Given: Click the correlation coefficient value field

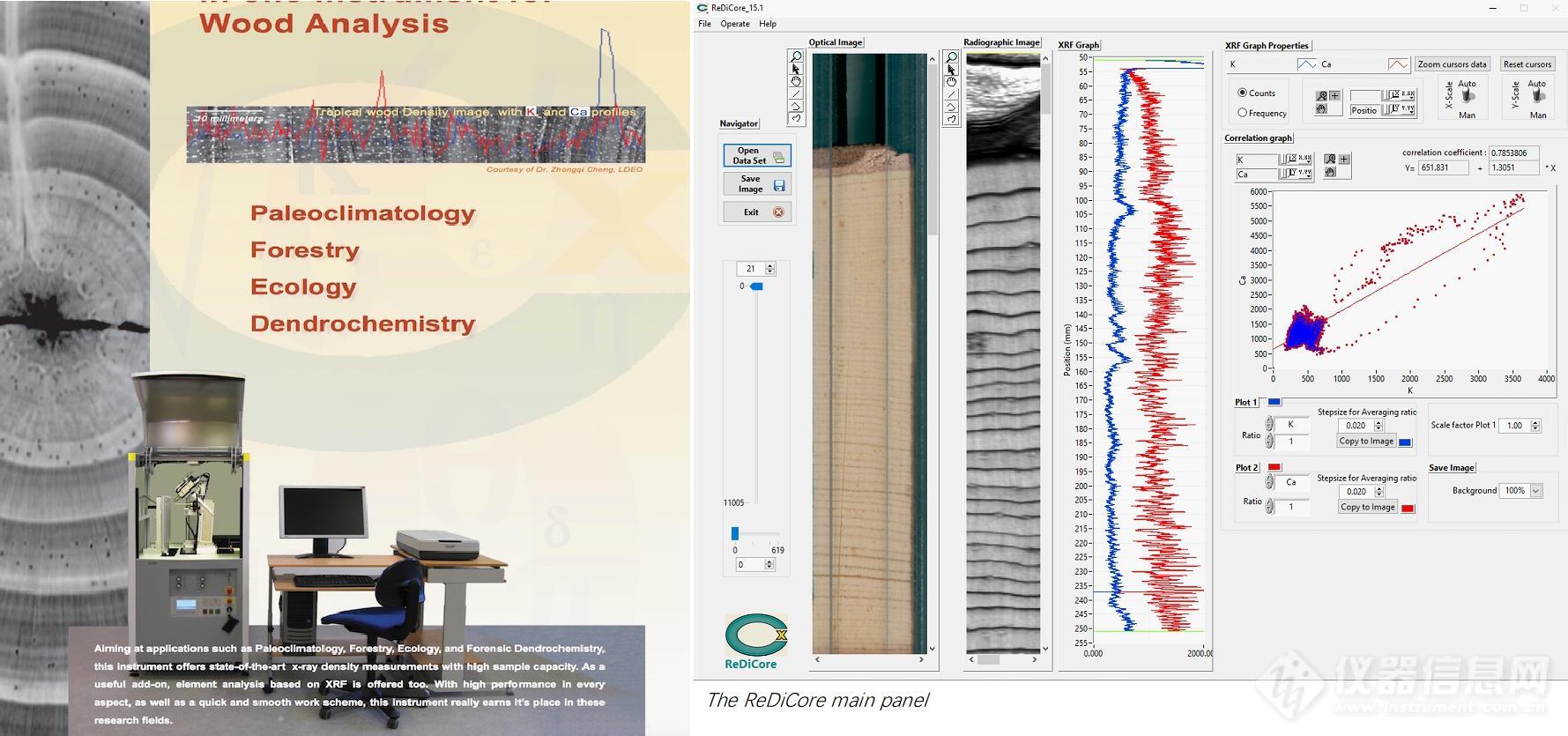Looking at the screenshot, I should pyautogui.click(x=1514, y=153).
